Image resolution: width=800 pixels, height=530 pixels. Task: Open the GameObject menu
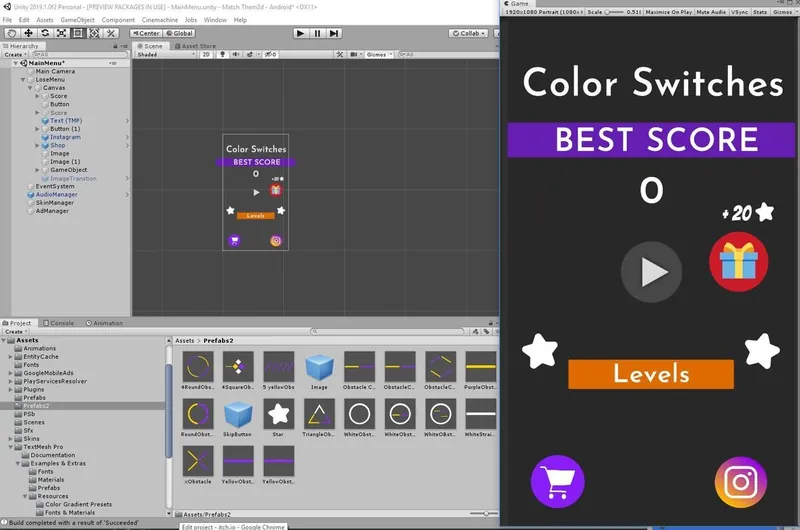[x=78, y=20]
